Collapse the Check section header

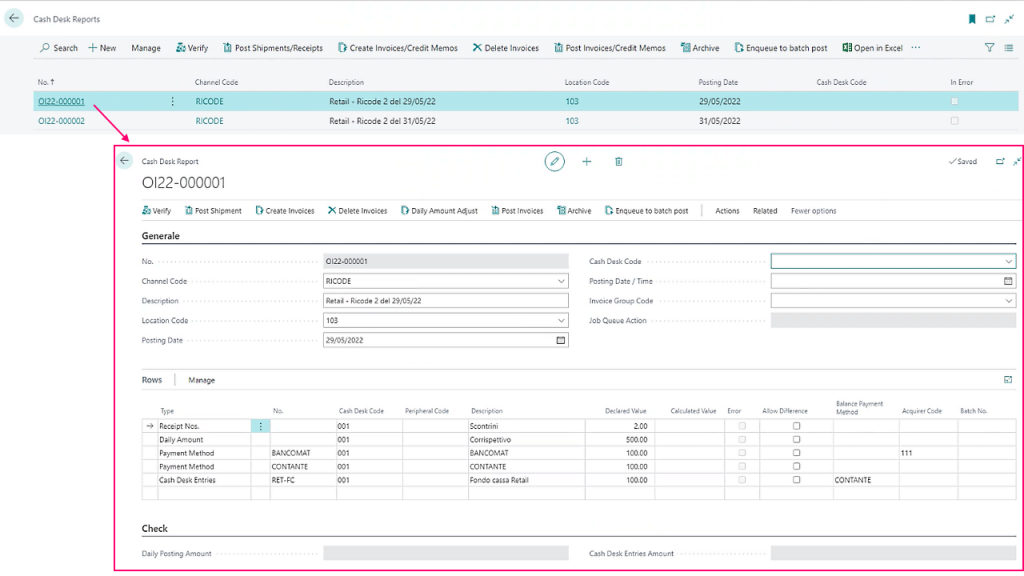[155, 528]
